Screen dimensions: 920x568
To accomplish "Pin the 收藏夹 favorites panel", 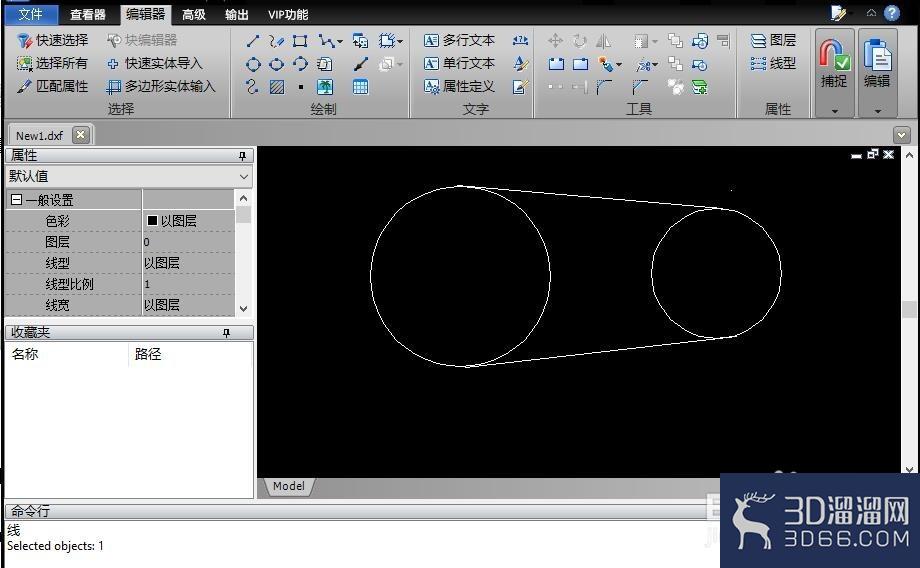I will [226, 333].
